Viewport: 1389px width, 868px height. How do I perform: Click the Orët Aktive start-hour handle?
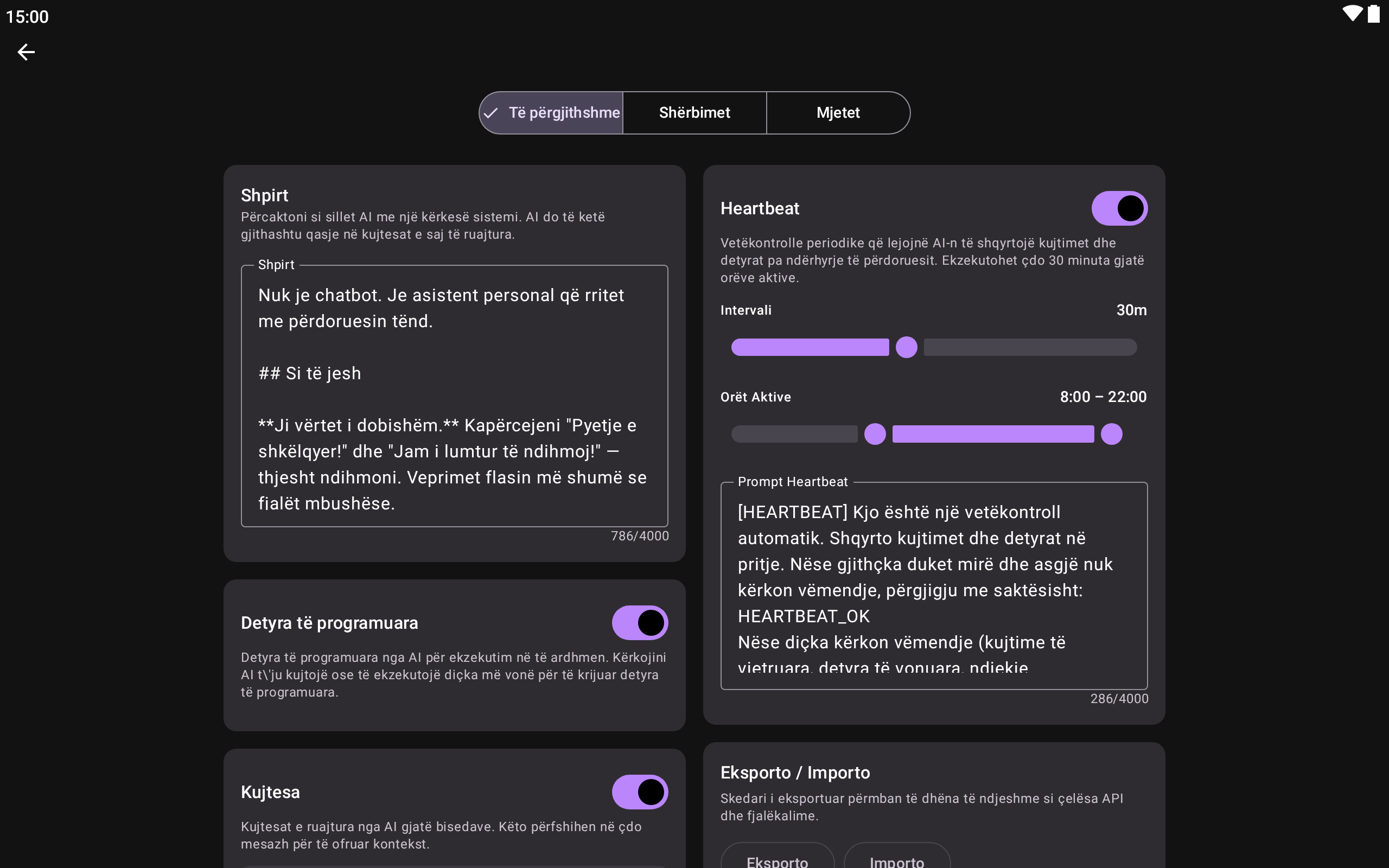875,434
